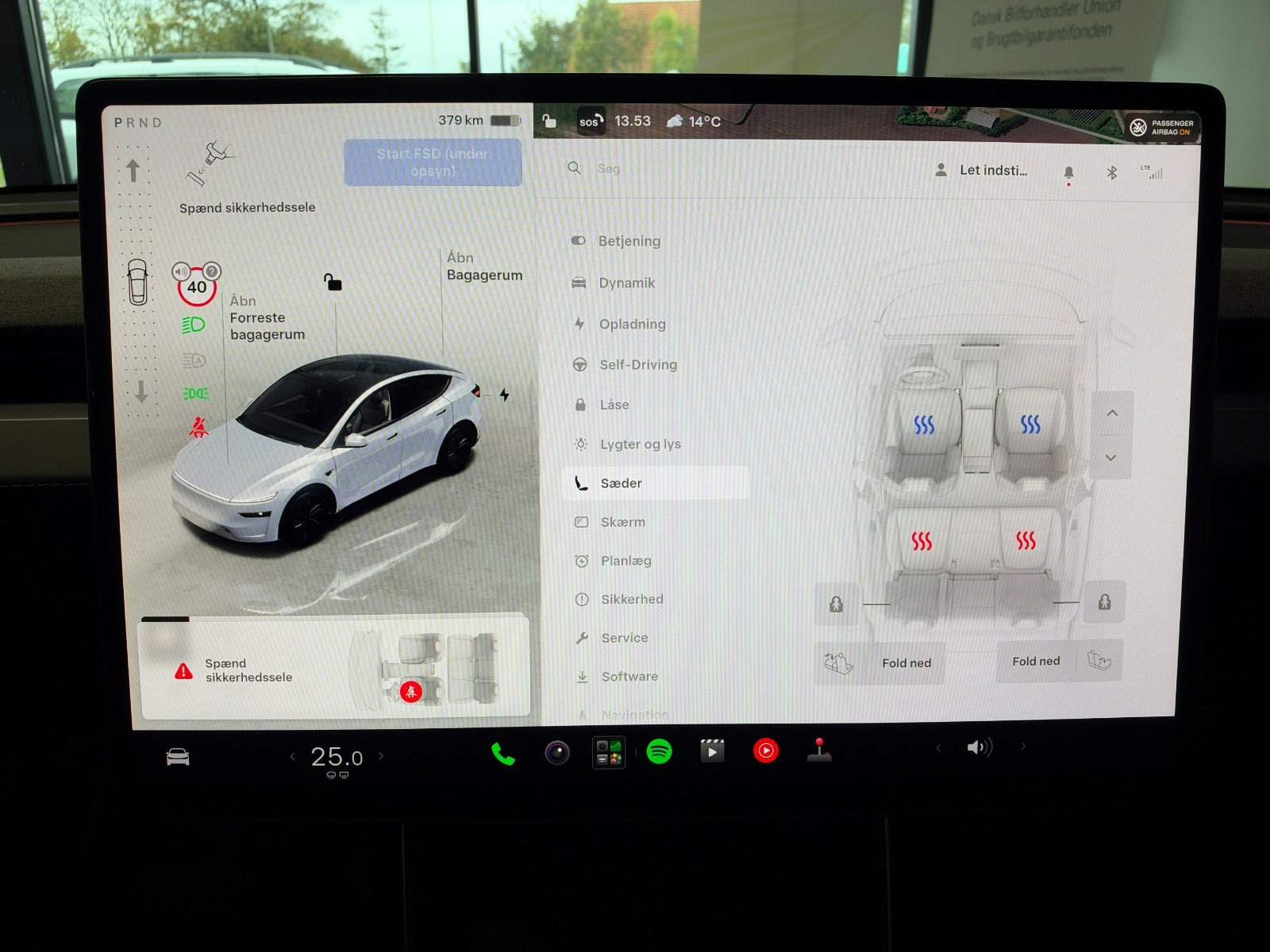
Task: Open Service menu
Action: click(x=612, y=638)
